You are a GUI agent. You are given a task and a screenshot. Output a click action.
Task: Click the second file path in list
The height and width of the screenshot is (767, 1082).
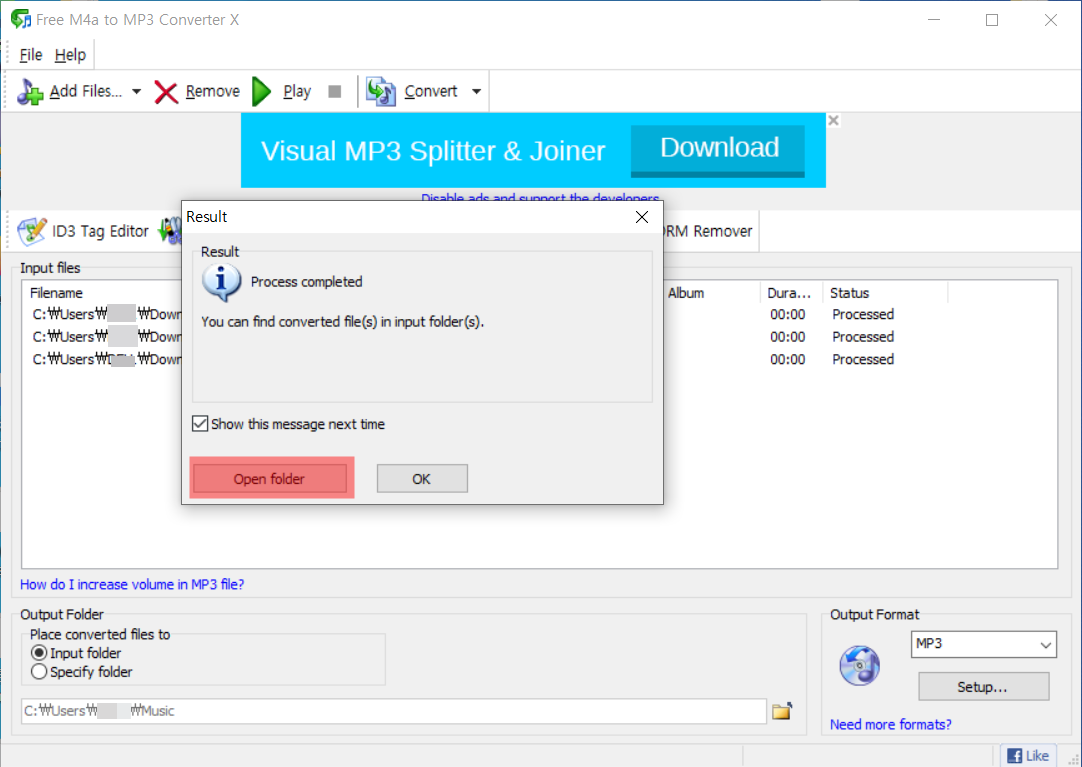click(x=106, y=337)
